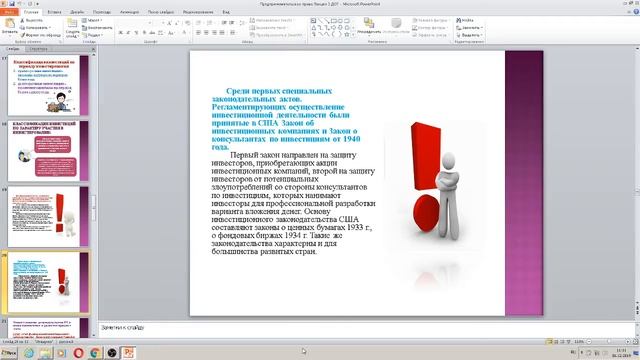Open the Select (Выделить) dropdown
Viewport: 640px width, 360px height.
tap(469, 35)
